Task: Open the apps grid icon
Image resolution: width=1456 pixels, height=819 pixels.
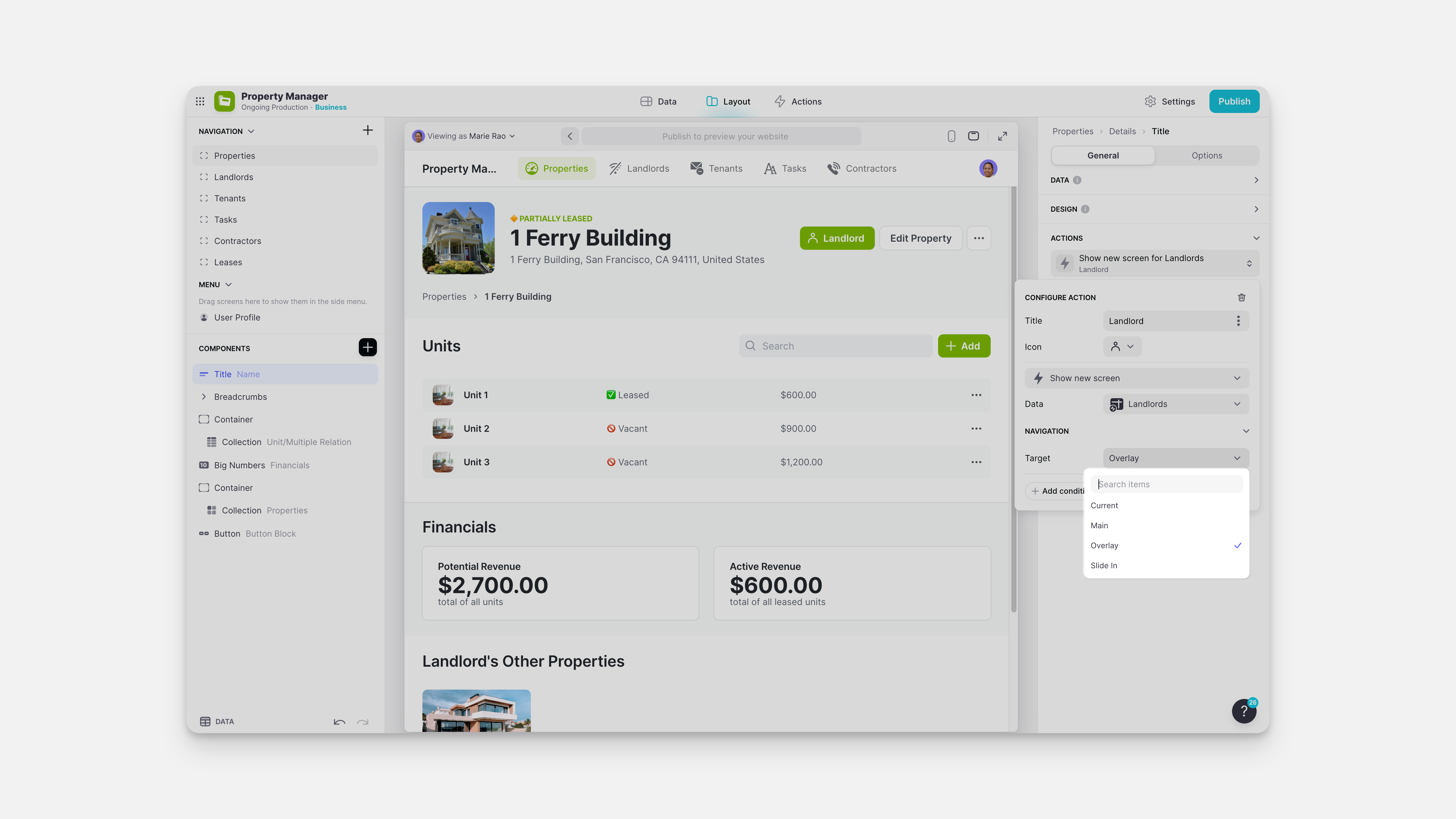Action: click(200, 101)
